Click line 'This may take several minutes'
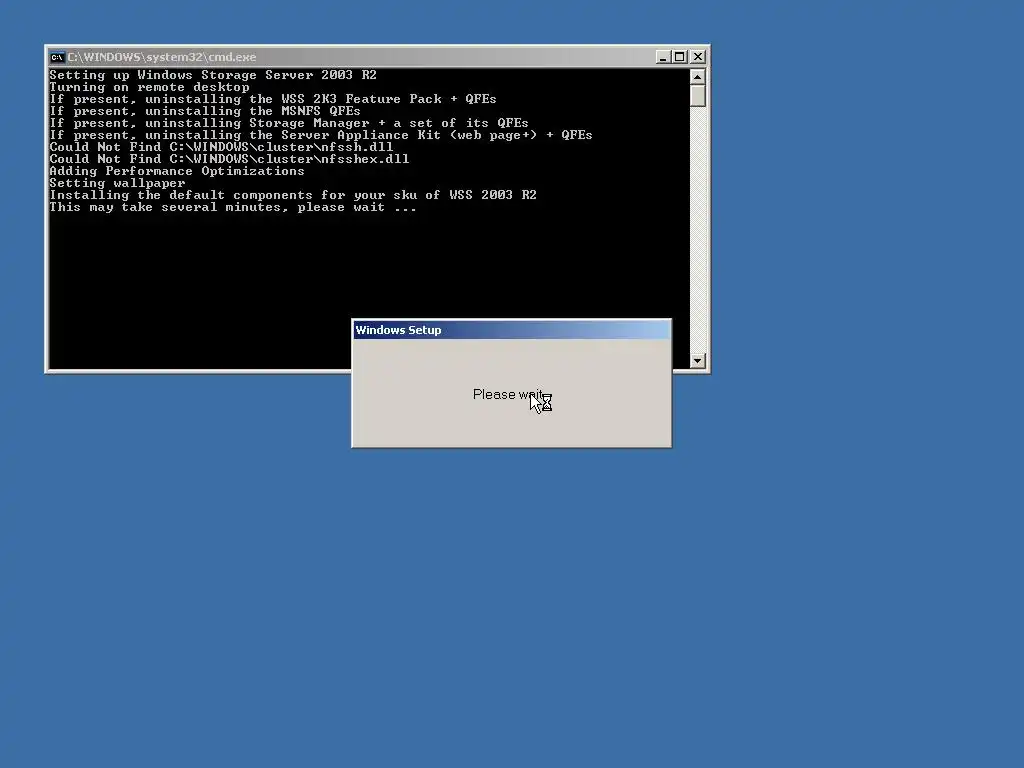 [x=233, y=207]
